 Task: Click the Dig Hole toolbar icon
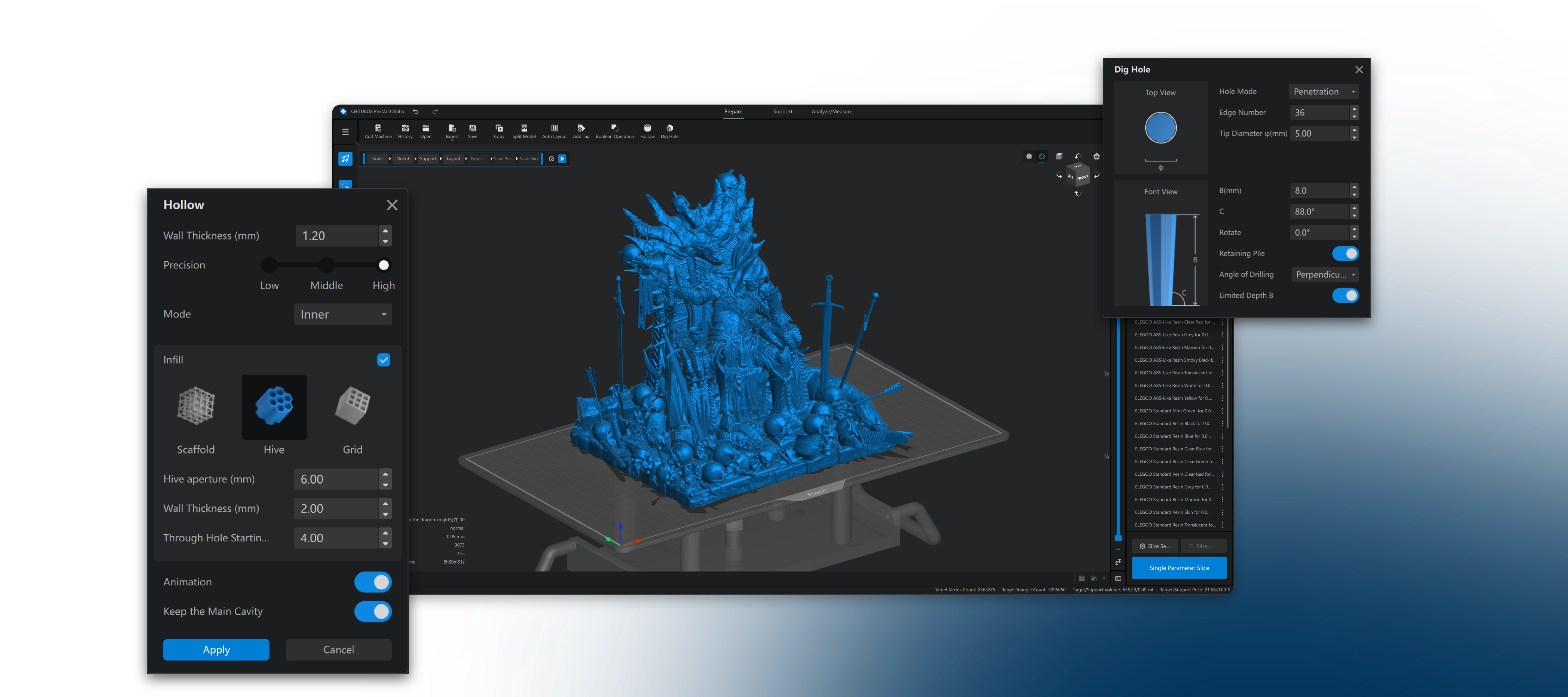click(670, 131)
